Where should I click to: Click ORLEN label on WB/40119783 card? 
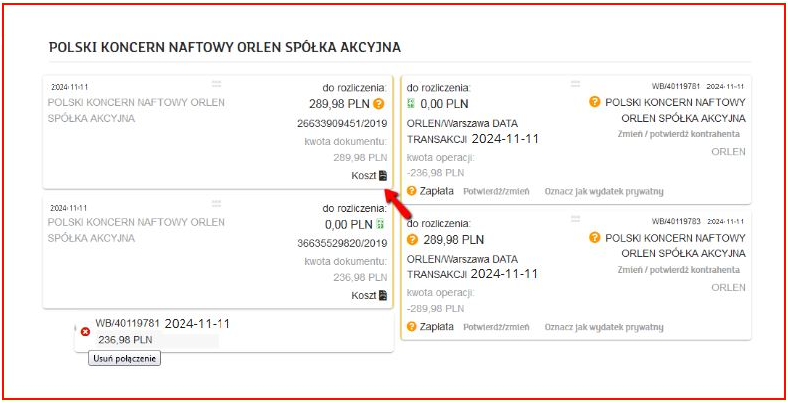tap(728, 287)
